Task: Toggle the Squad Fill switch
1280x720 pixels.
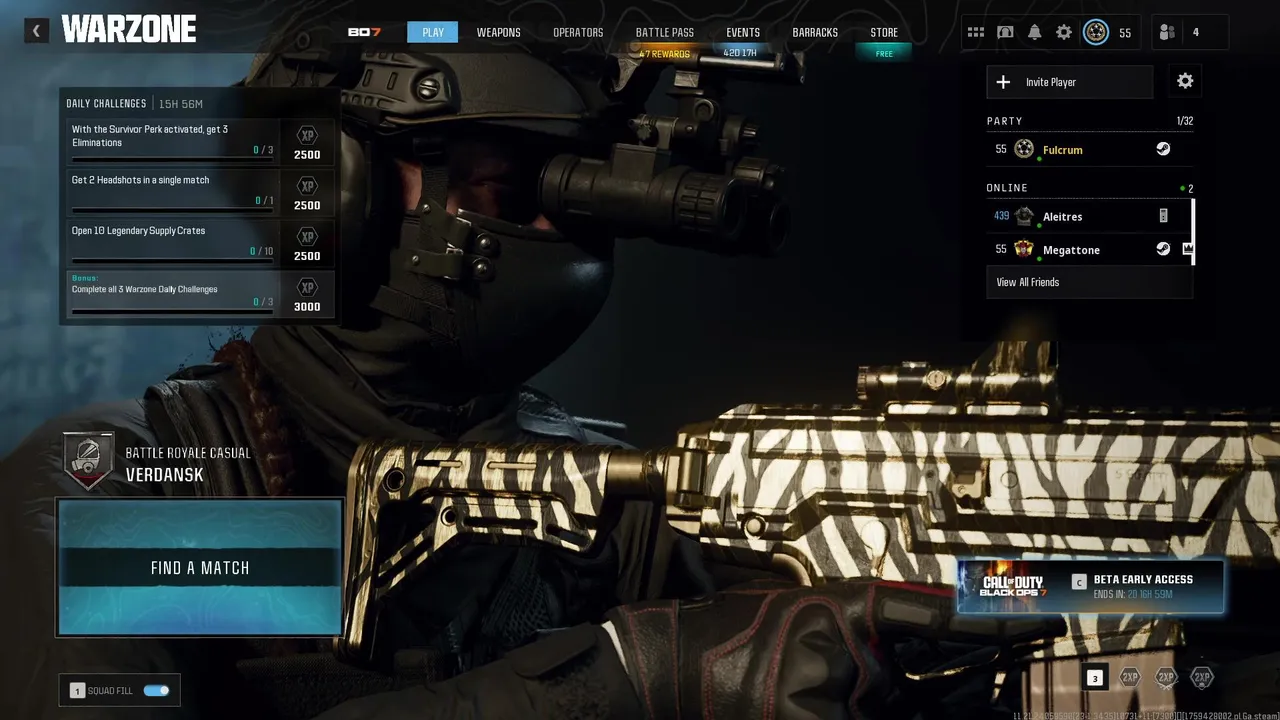Action: (156, 690)
